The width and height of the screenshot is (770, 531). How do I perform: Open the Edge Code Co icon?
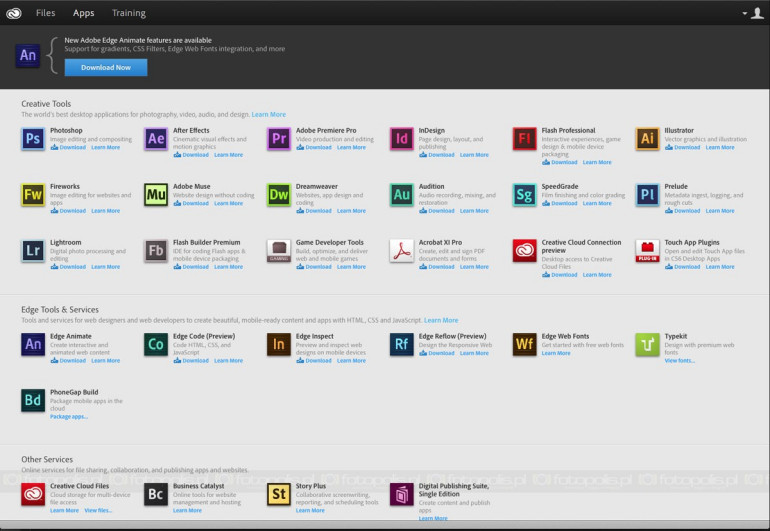[156, 344]
